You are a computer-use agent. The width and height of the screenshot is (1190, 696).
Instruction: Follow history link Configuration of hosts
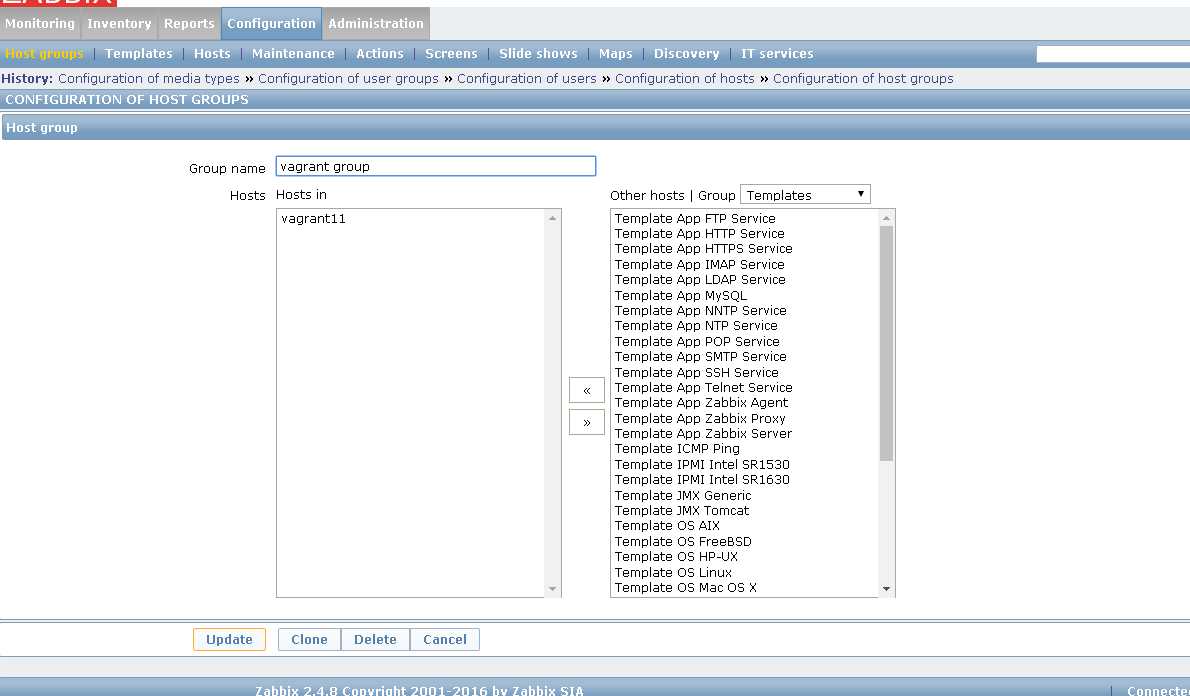(x=685, y=79)
